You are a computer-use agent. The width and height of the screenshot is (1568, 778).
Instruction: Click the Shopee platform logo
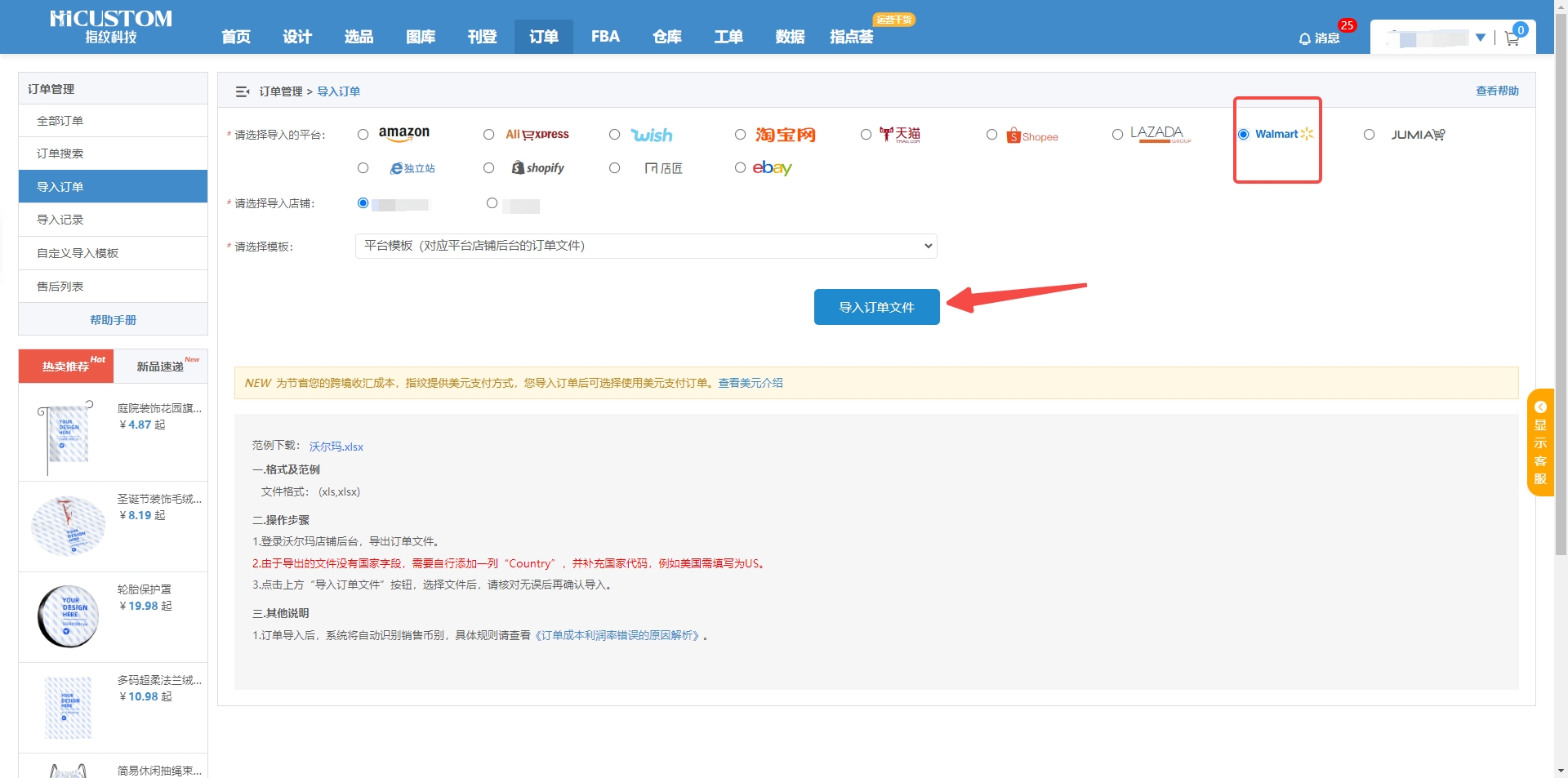pyautogui.click(x=1032, y=136)
